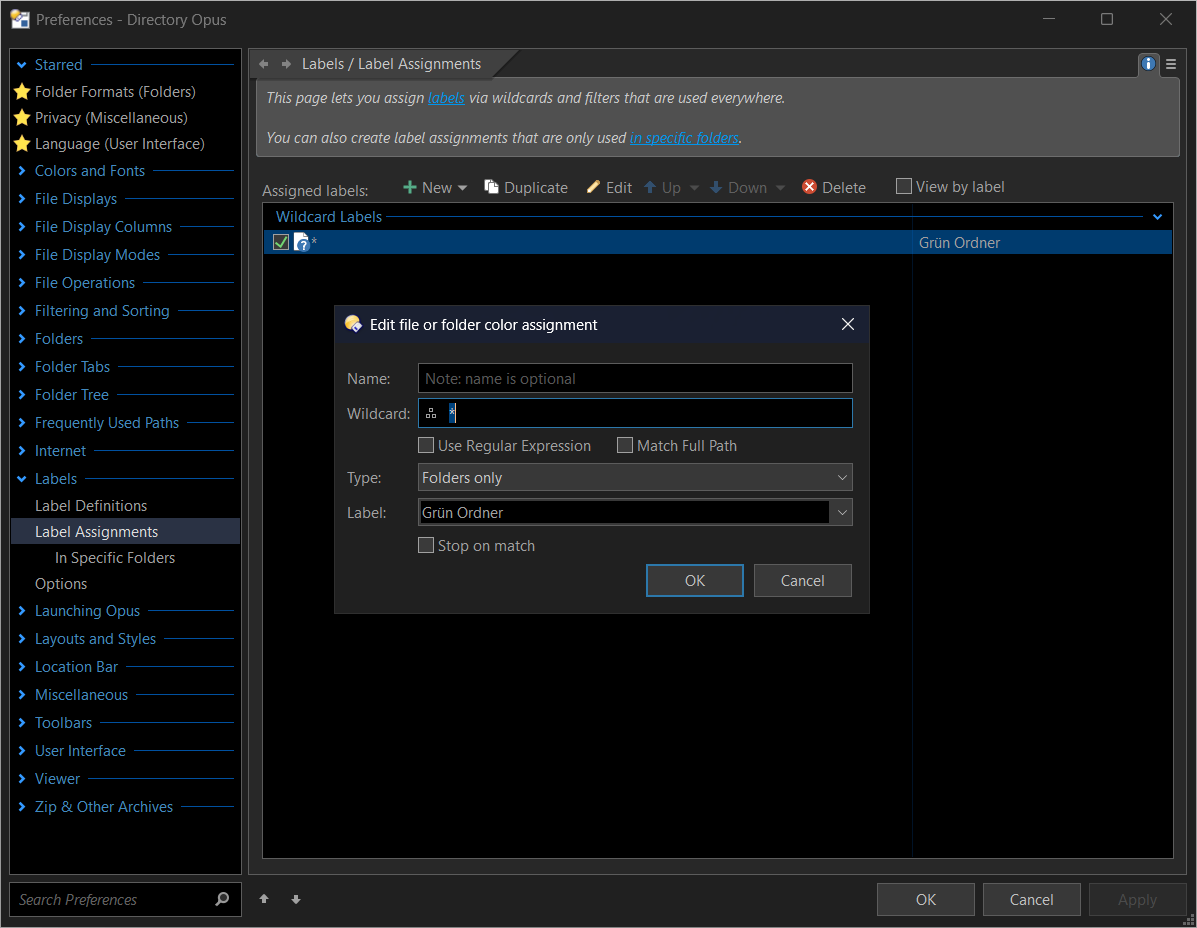This screenshot has height=928, width=1197.
Task: Enable Match Full Path checkbox
Action: click(x=625, y=446)
